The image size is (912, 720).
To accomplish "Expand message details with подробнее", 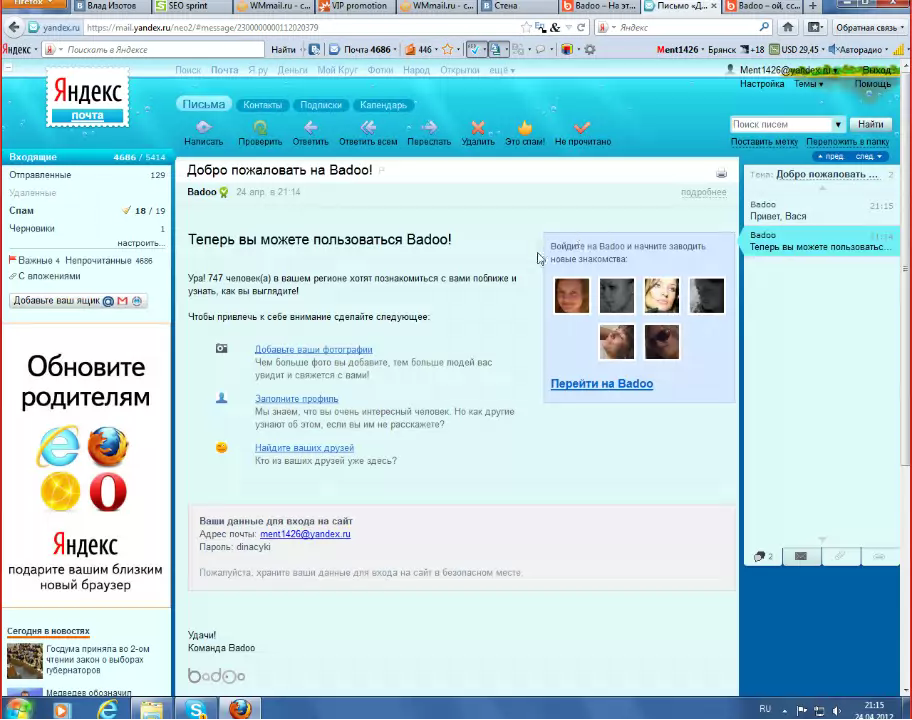I will tap(703, 192).
